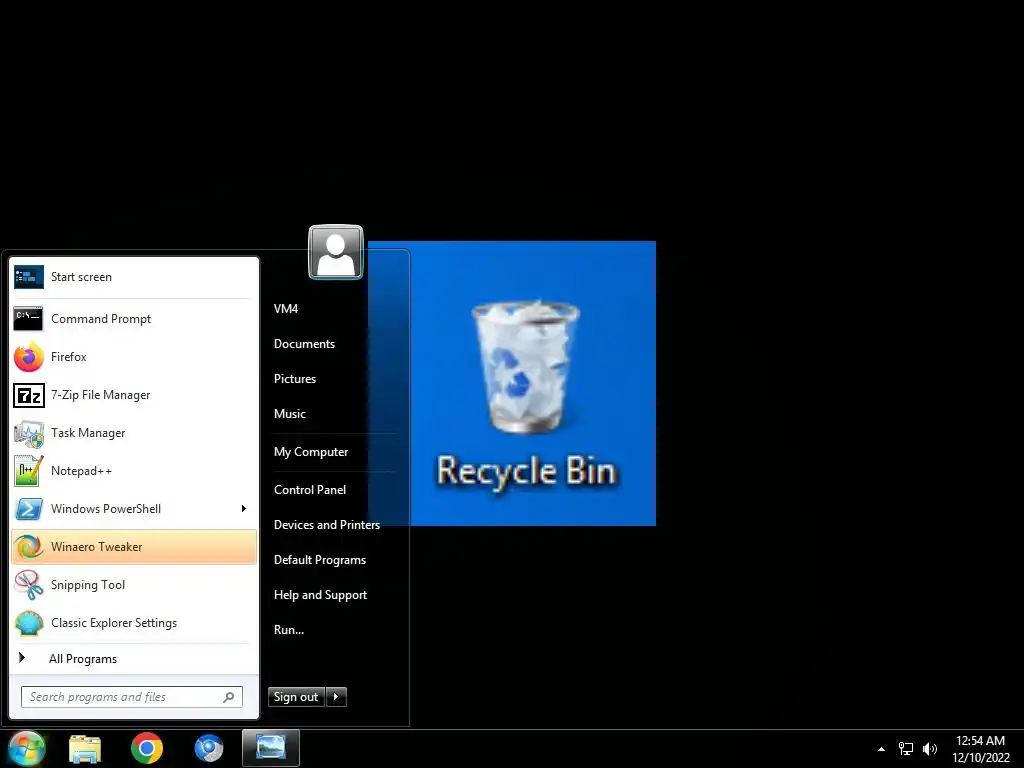Open Default Programs

point(320,560)
